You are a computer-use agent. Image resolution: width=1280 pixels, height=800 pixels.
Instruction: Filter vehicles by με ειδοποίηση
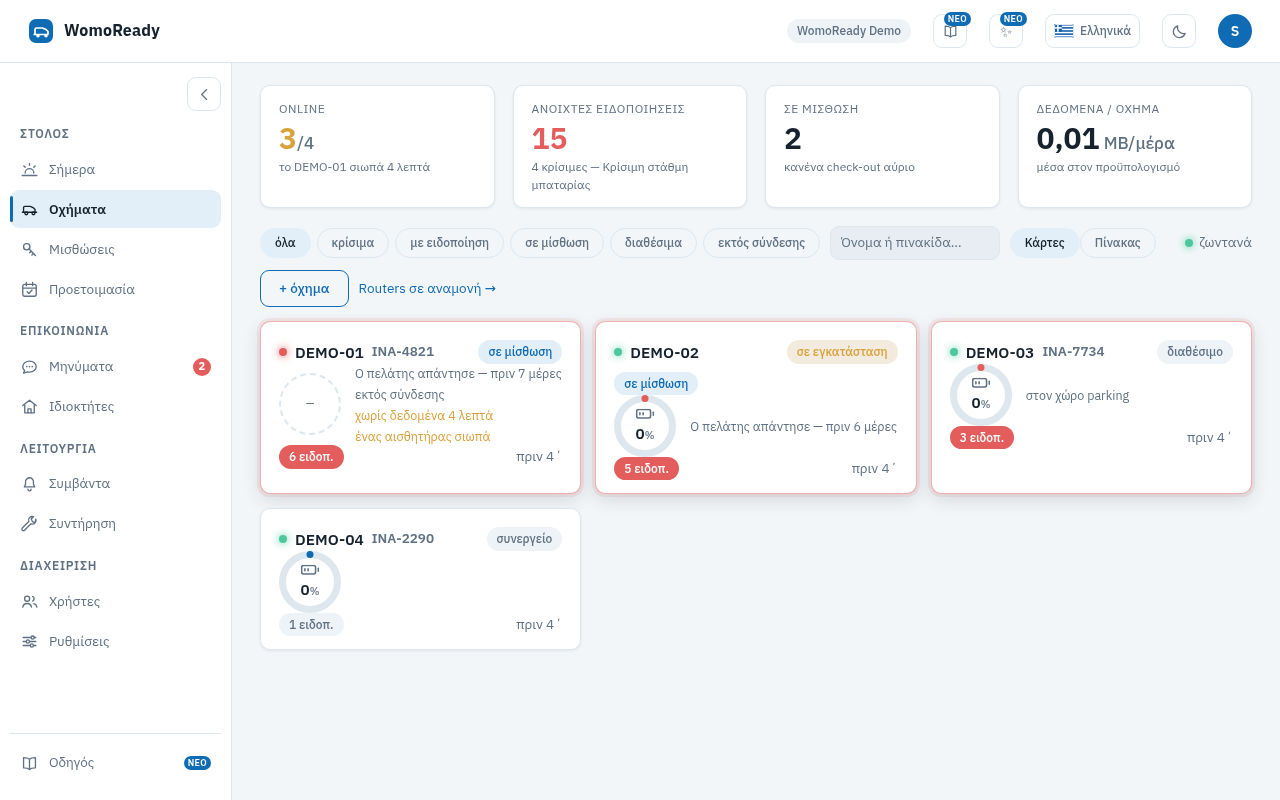click(449, 243)
